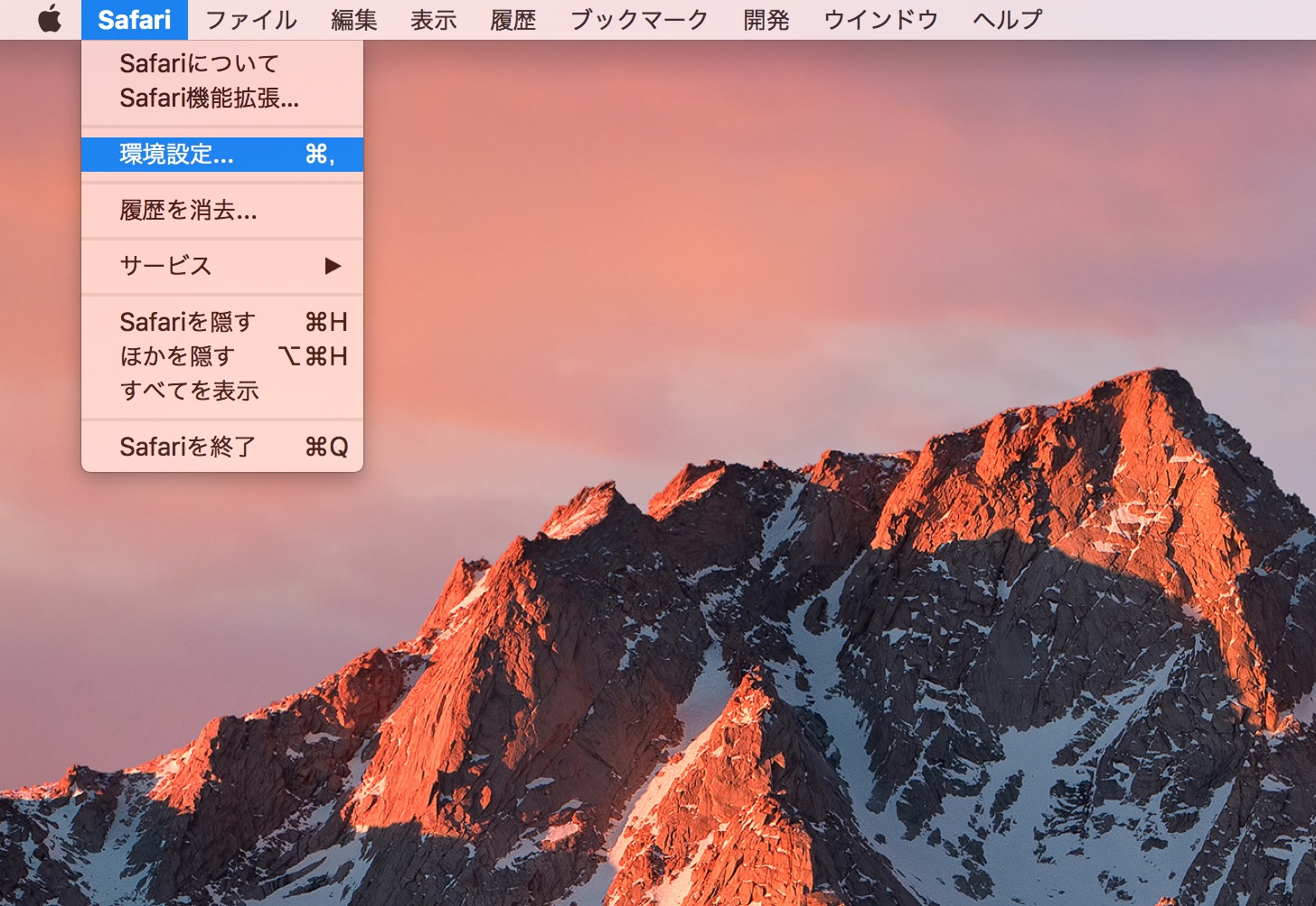Choose すべてを表示 menu item
Screen dimensions: 1316x906
point(222,391)
